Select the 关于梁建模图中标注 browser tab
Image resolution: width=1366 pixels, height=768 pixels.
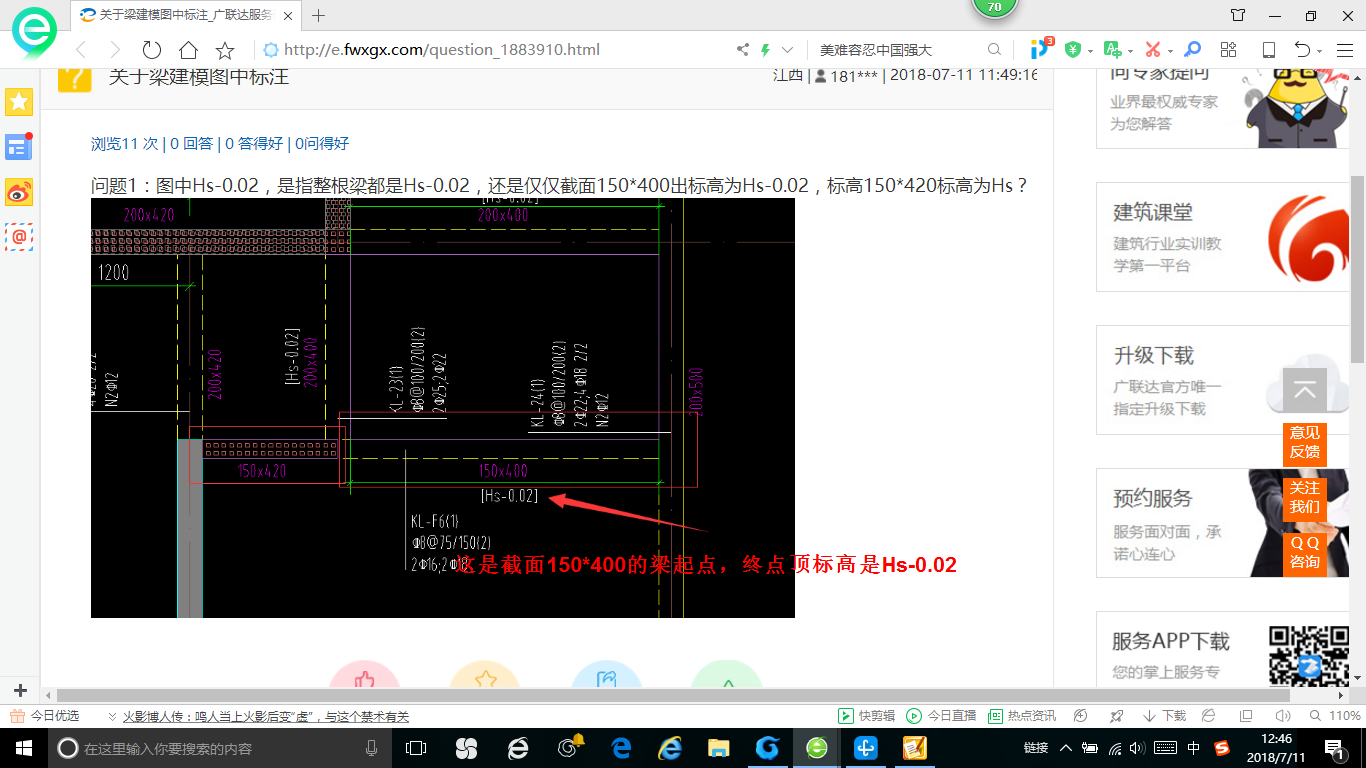pos(188,15)
